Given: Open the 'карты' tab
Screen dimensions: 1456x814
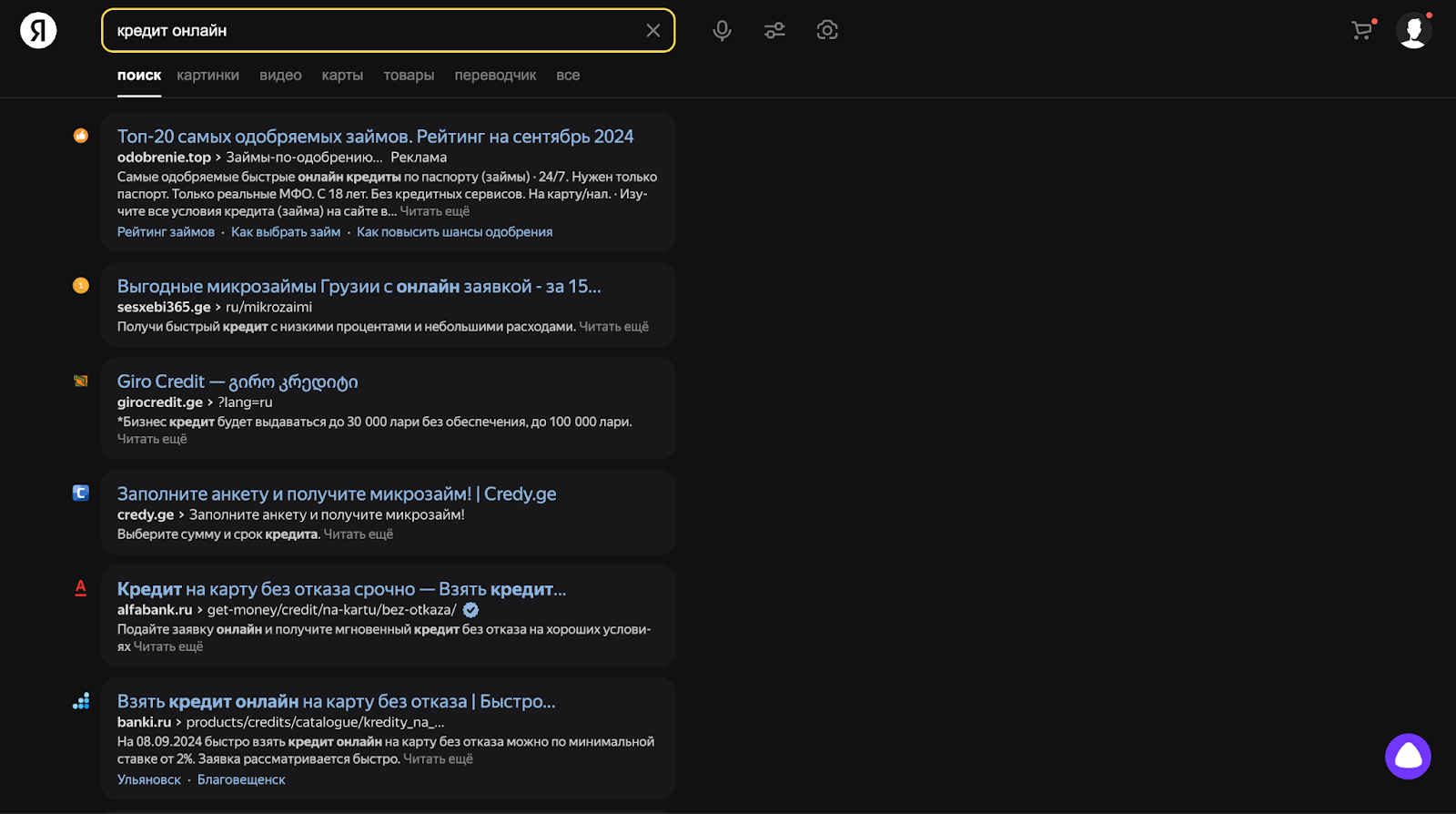Looking at the screenshot, I should 342,76.
